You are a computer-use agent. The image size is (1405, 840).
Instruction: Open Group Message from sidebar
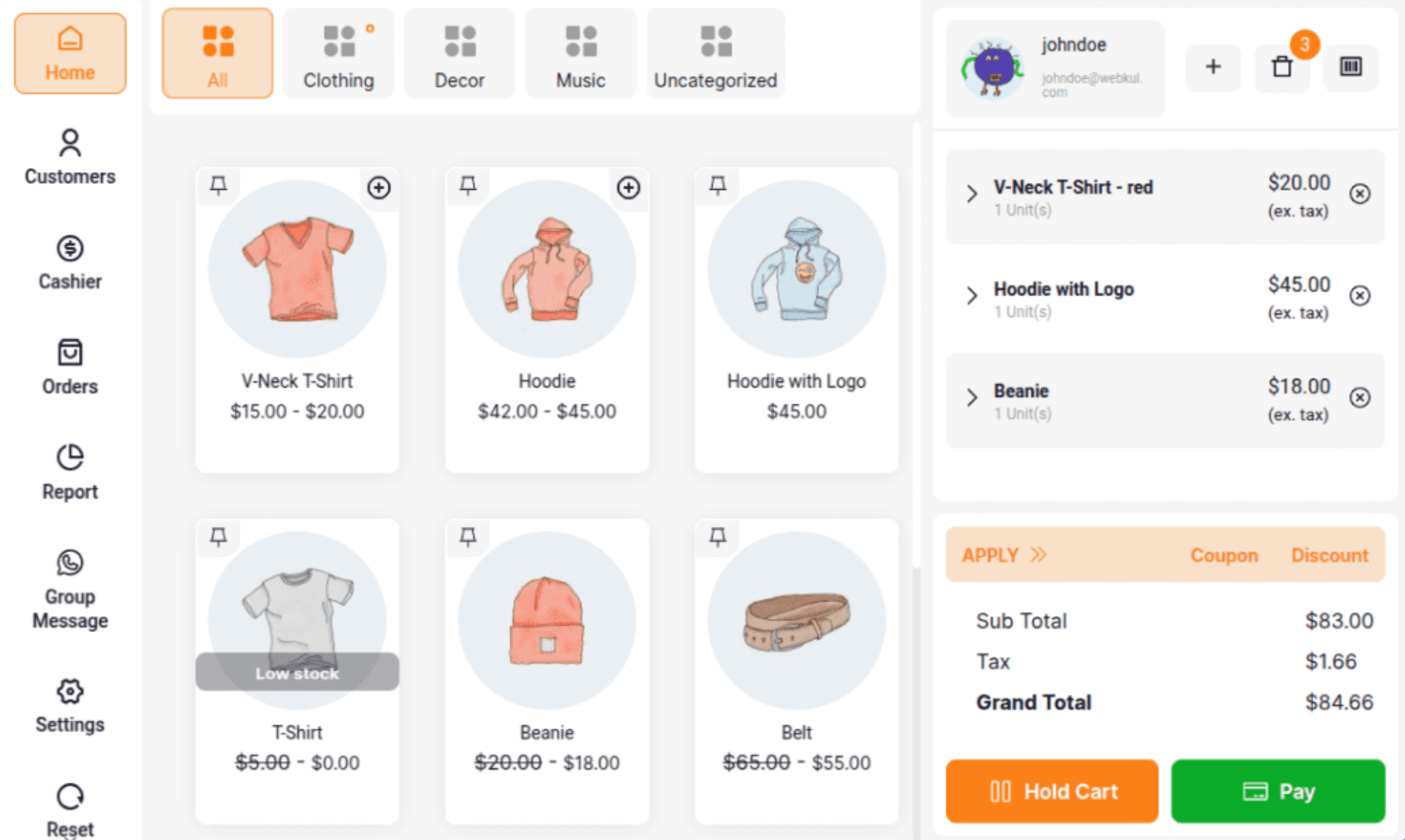pos(70,589)
